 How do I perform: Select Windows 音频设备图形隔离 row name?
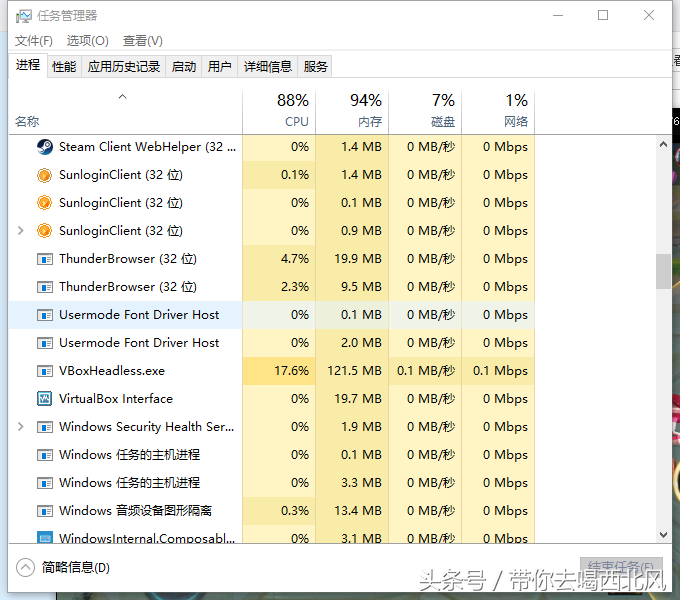135,511
